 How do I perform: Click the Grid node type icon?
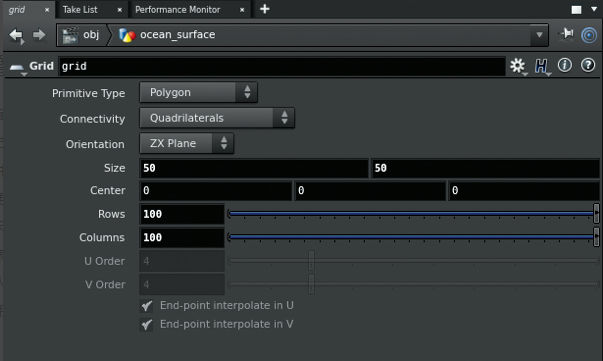tap(17, 67)
